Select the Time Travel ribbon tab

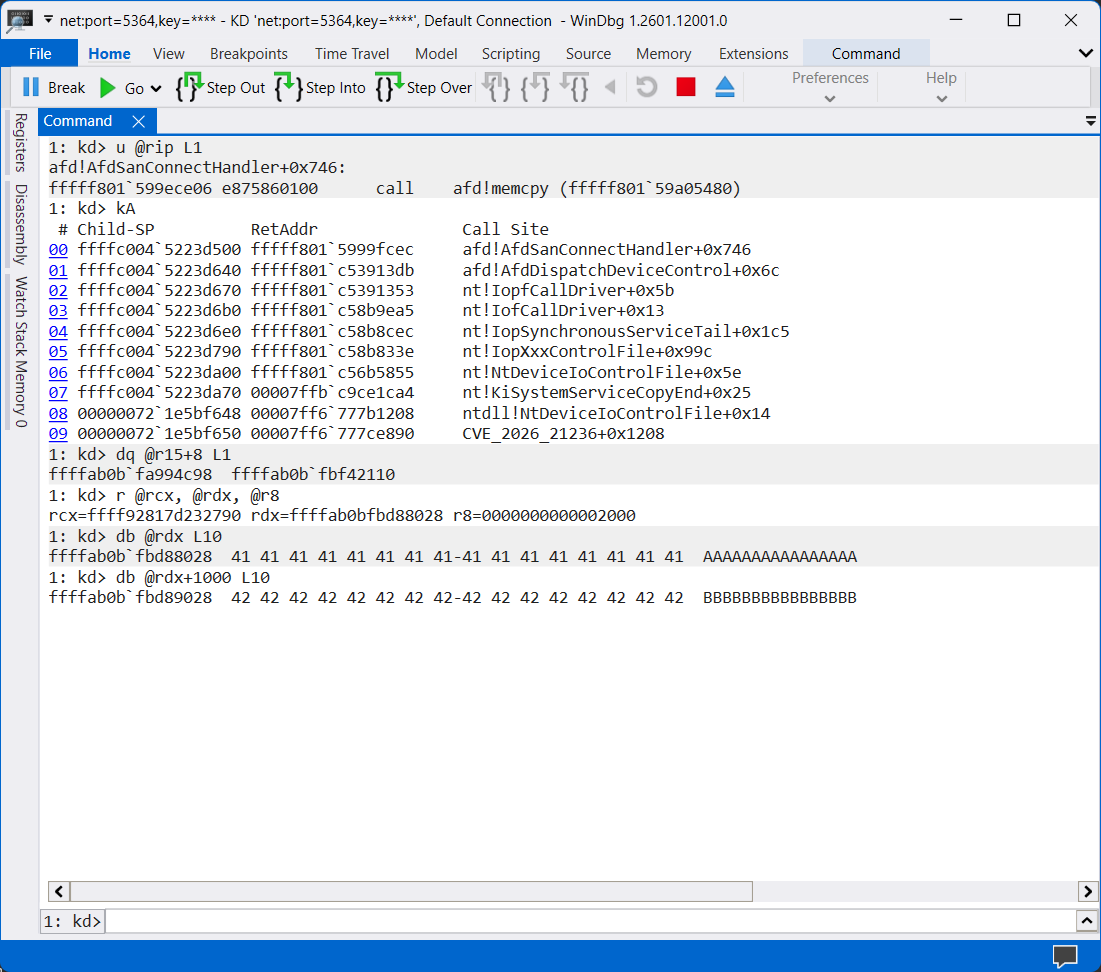click(352, 53)
